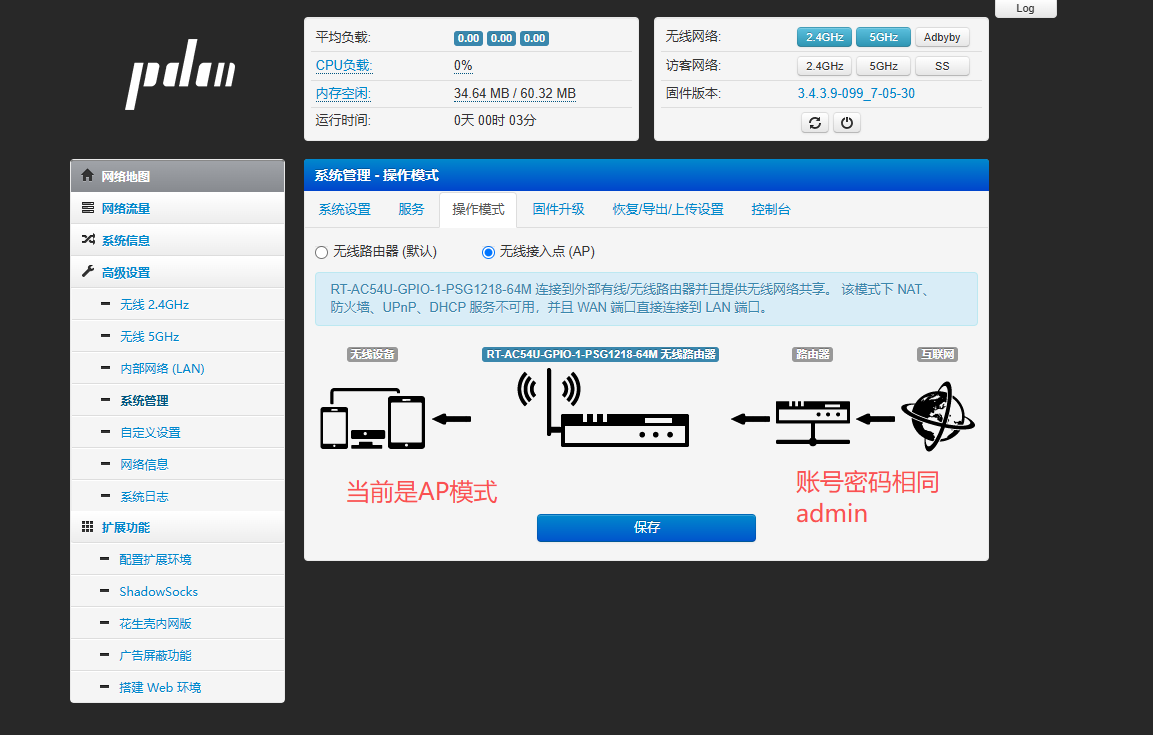Click the grid icon beside 扩展功能
Viewport: 1153px width, 735px height.
(x=88, y=527)
